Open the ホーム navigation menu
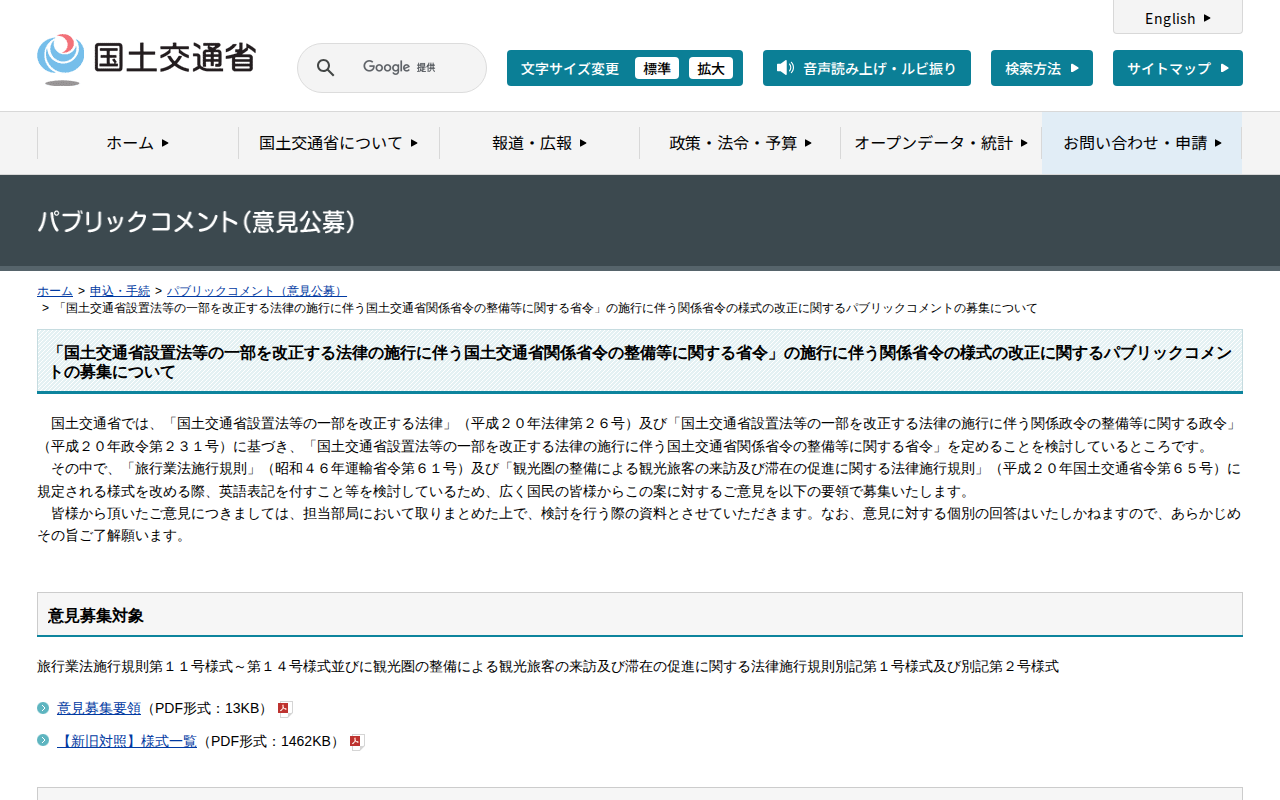This screenshot has height=800, width=1280. (138, 143)
